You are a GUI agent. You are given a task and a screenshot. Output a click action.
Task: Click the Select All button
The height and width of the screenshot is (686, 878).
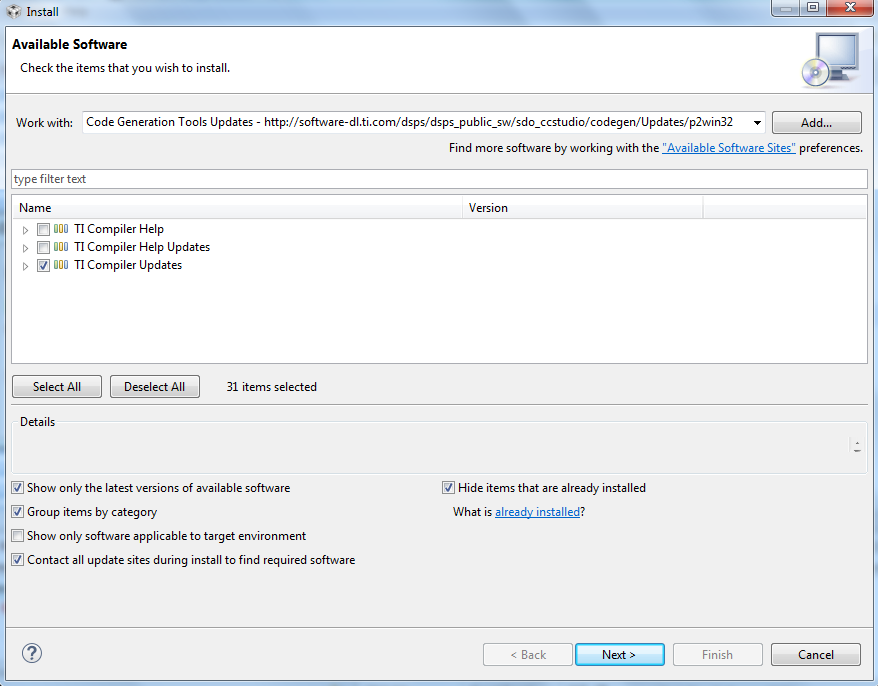(x=57, y=387)
